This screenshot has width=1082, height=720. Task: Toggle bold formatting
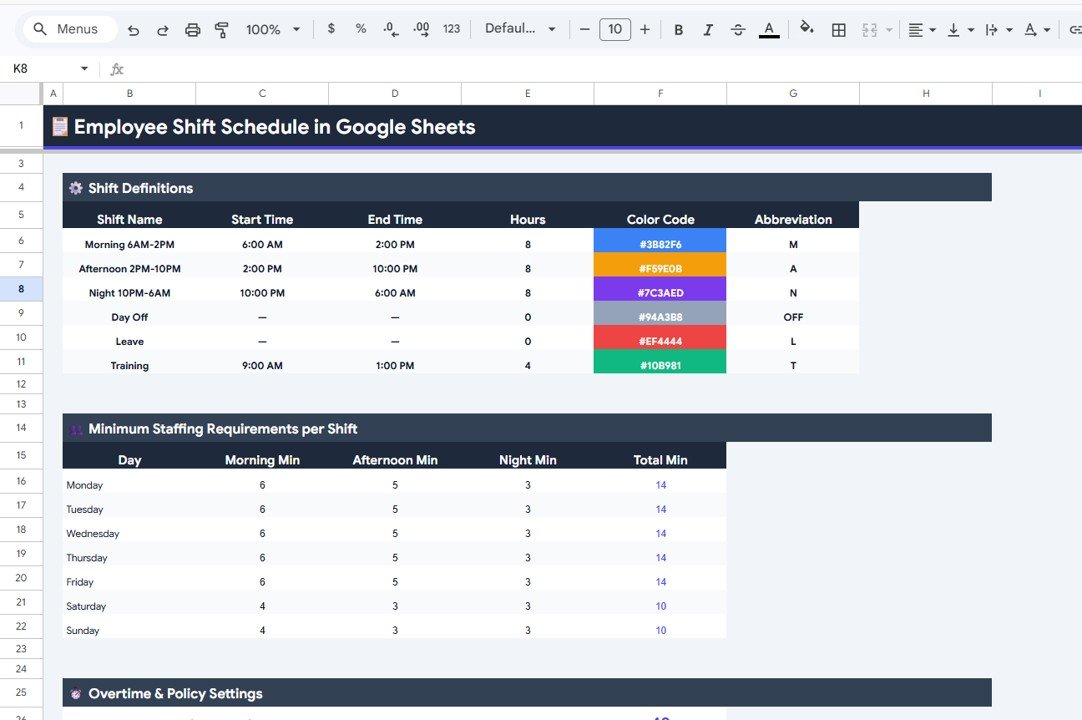coord(678,29)
